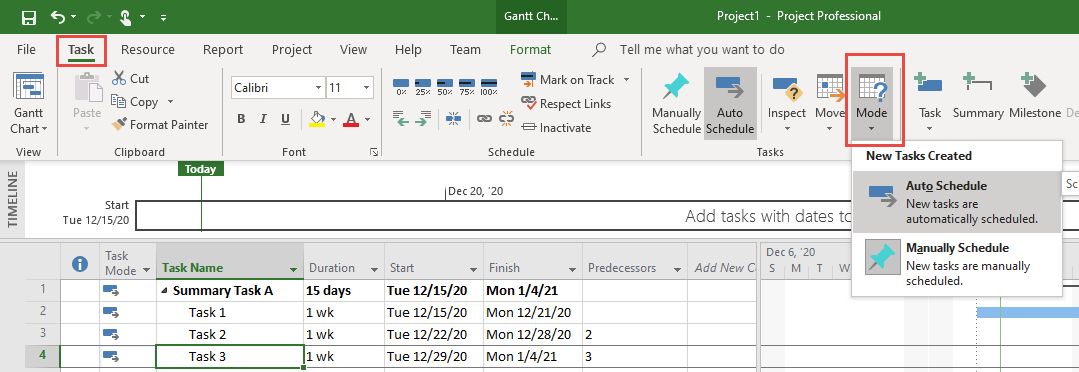This screenshot has width=1079, height=372.
Task: Open Customize Quick Access Toolbar arrow
Action: coord(163,17)
